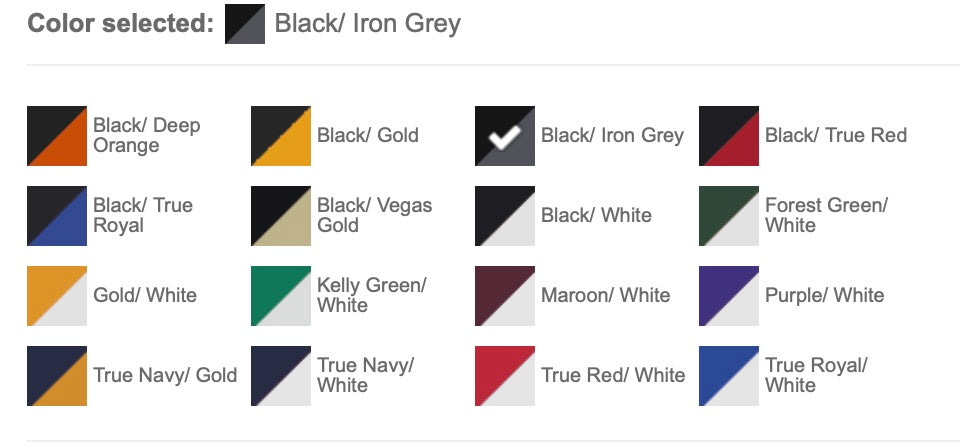This screenshot has width=960, height=448.
Task: Pick the Black/ White color swatch
Action: coord(505,216)
